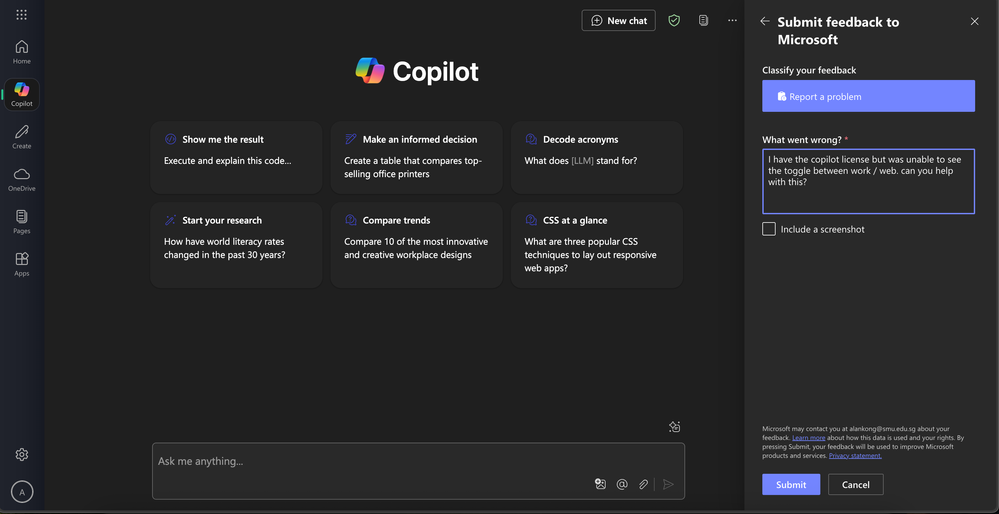Submit the feedback

pos(791,485)
